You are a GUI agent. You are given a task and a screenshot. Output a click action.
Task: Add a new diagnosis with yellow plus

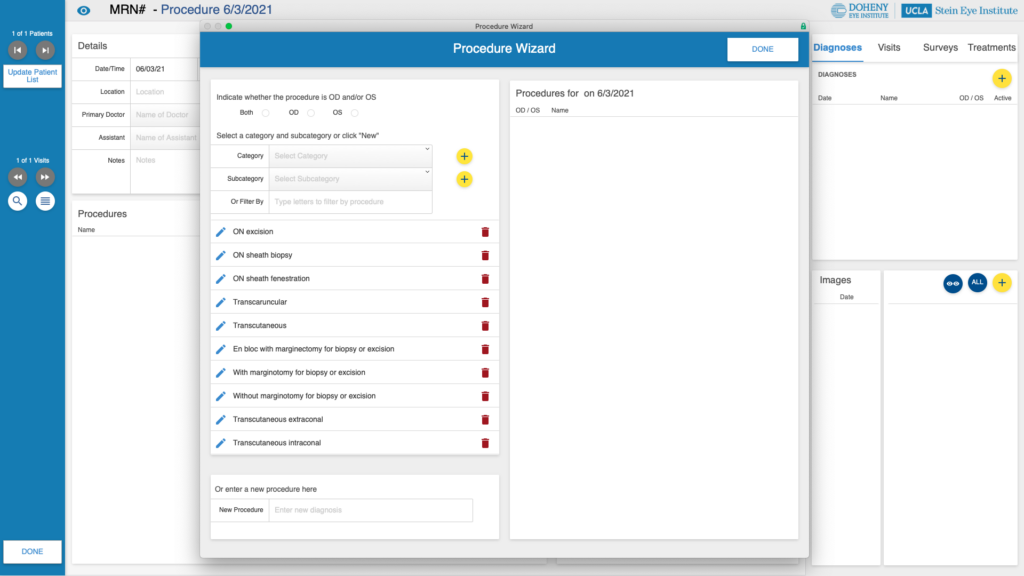[1001, 78]
